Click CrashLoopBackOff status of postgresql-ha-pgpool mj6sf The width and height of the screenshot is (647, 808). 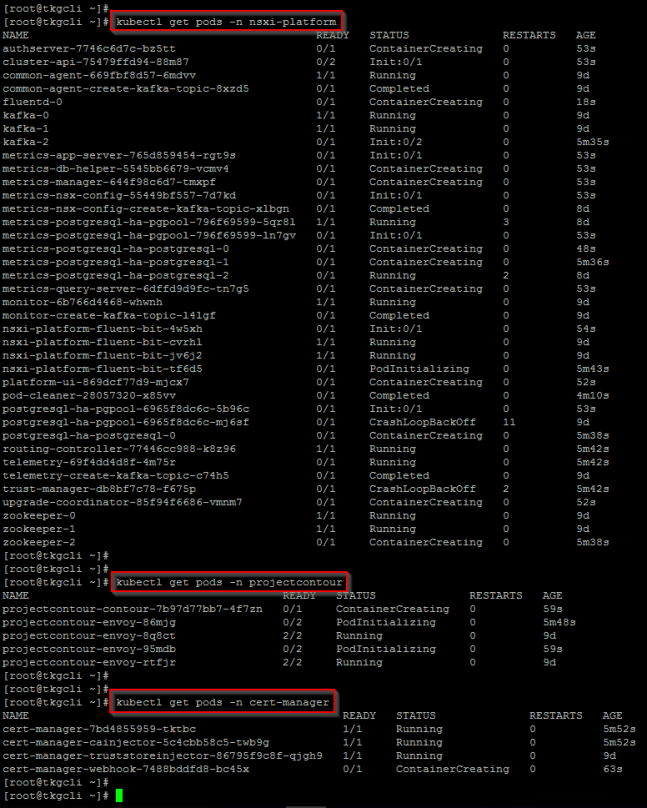(422, 422)
